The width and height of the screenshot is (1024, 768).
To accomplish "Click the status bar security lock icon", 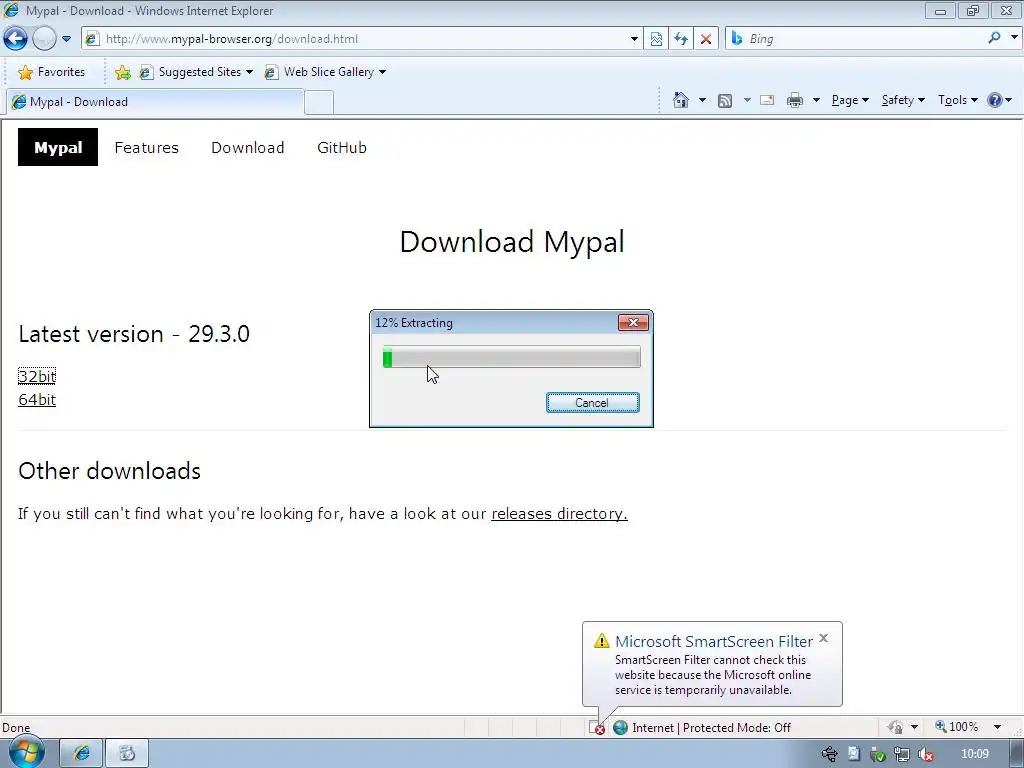I will click(x=896, y=727).
